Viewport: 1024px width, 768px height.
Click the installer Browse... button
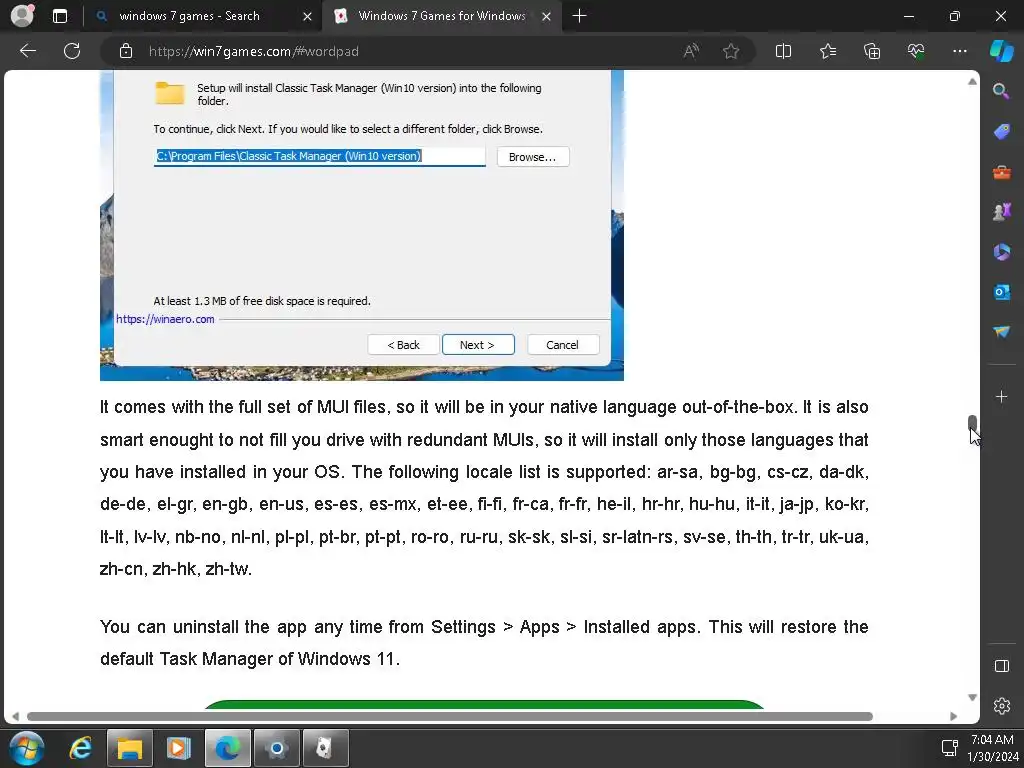[x=532, y=157]
